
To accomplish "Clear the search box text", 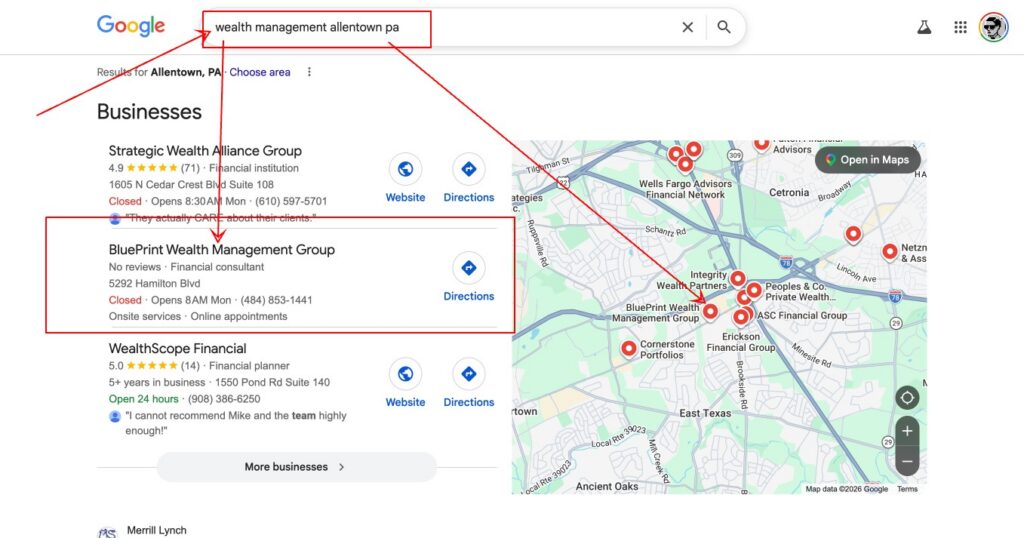I will pyautogui.click(x=687, y=28).
